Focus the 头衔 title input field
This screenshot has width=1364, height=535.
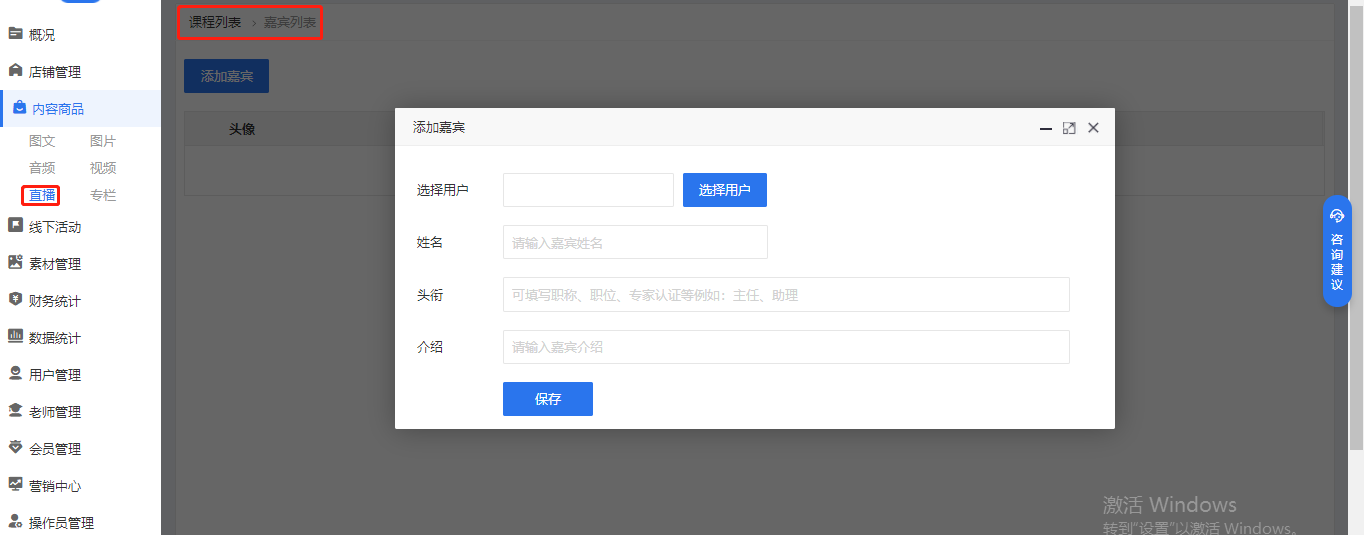786,295
